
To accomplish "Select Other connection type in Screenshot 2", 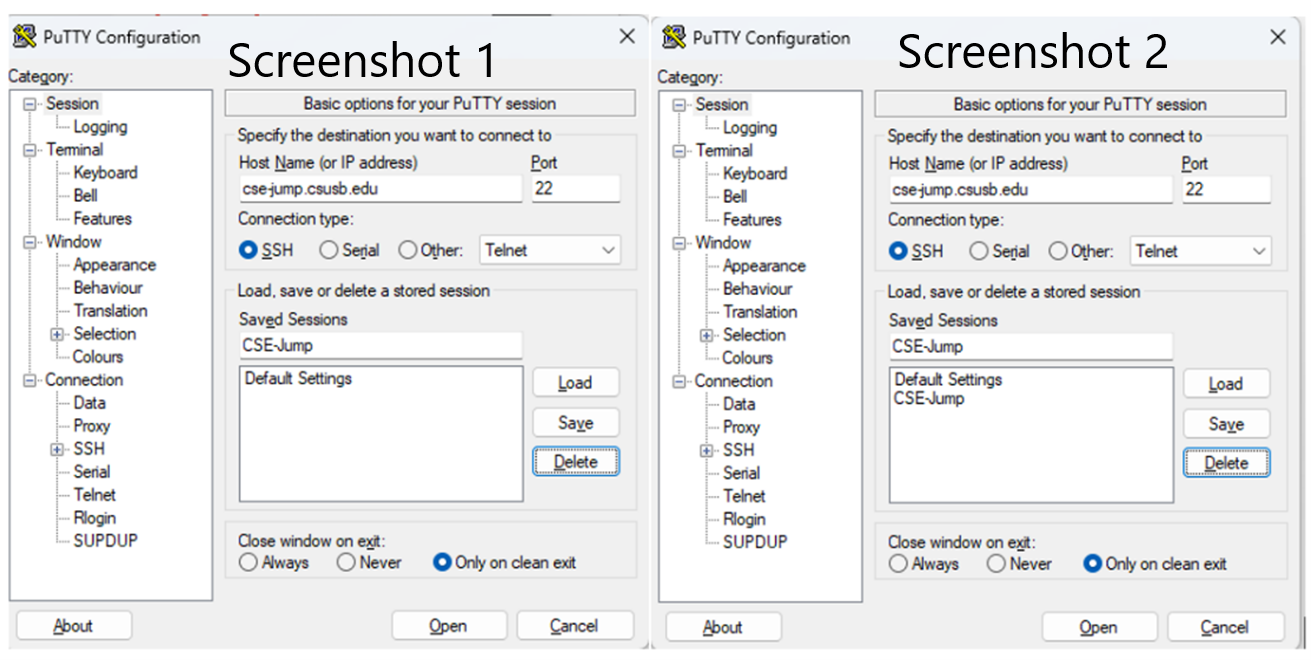I will pyautogui.click(x=1057, y=252).
